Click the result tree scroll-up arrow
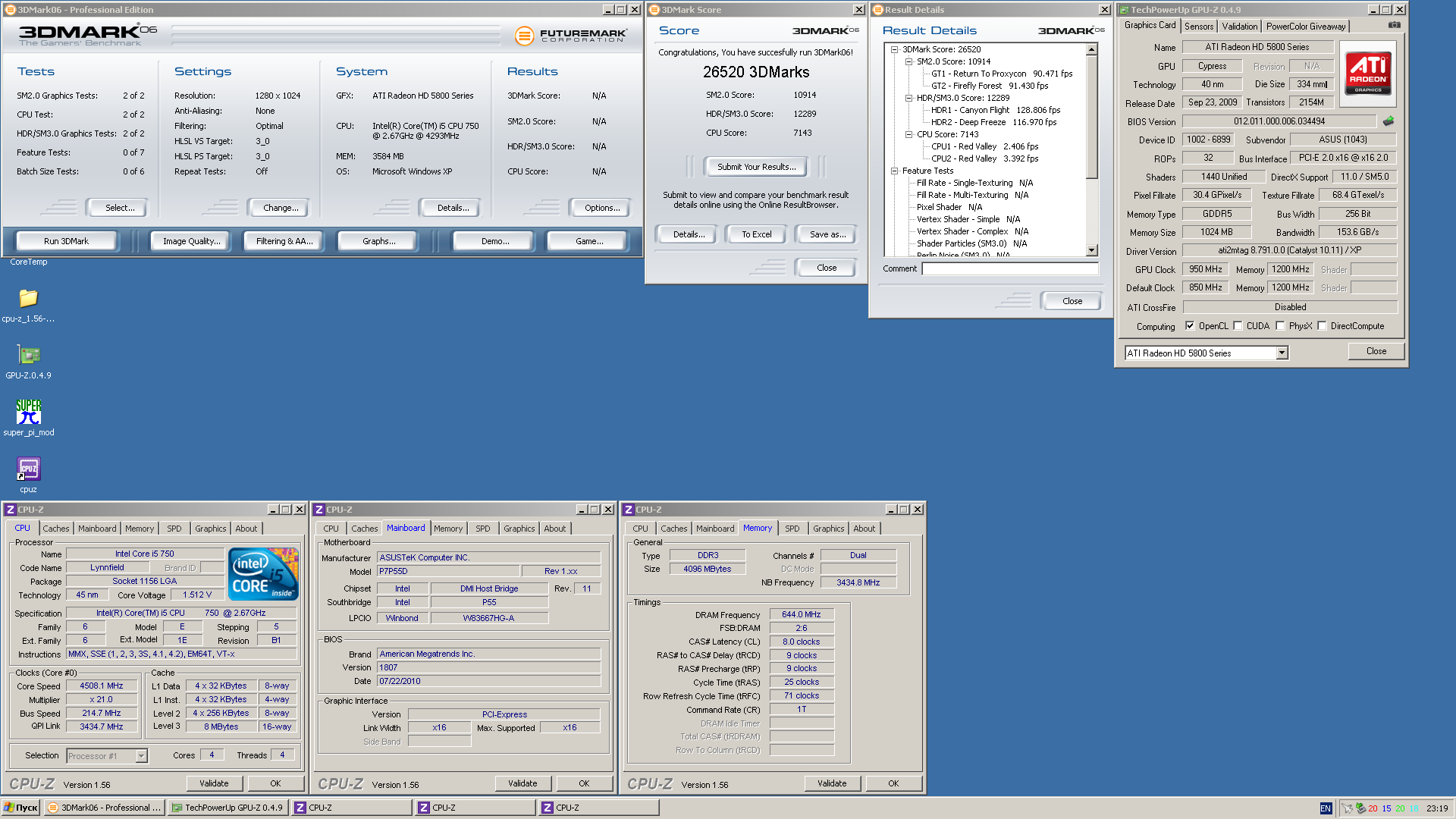Image resolution: width=1456 pixels, height=819 pixels. tap(1092, 50)
